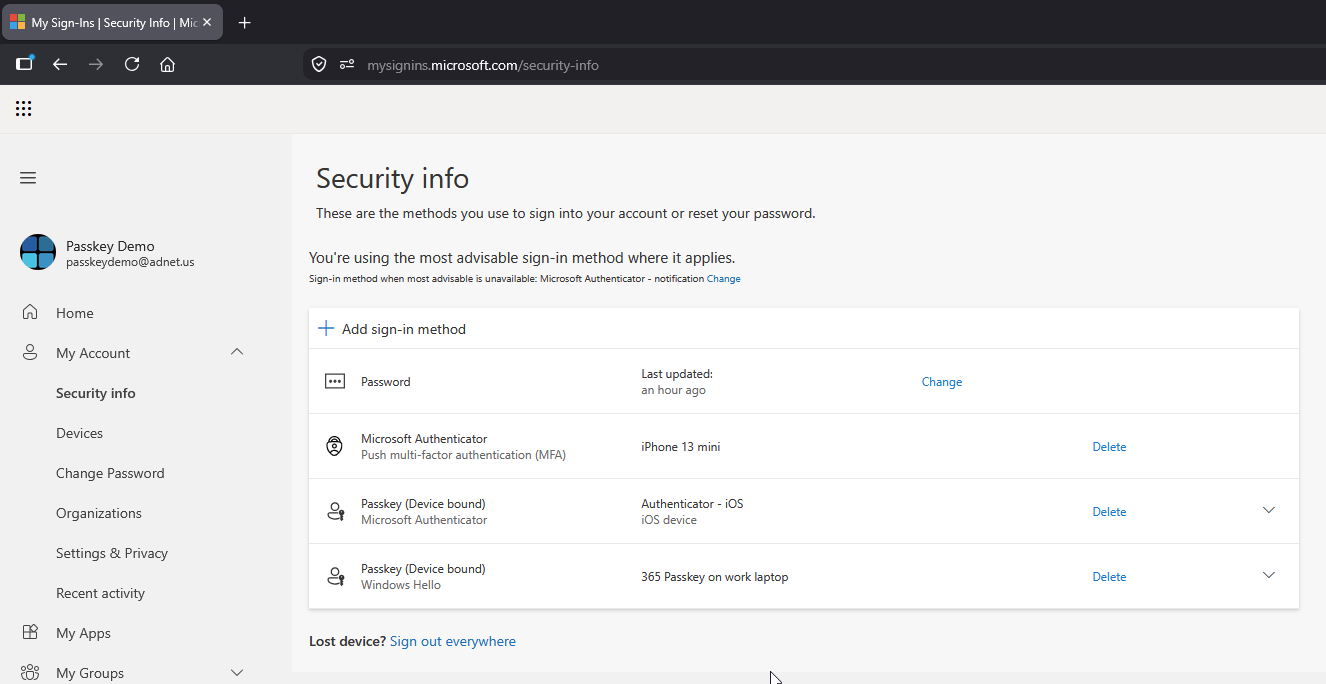Collapse the sidebar with hamburger icon

pos(28,178)
